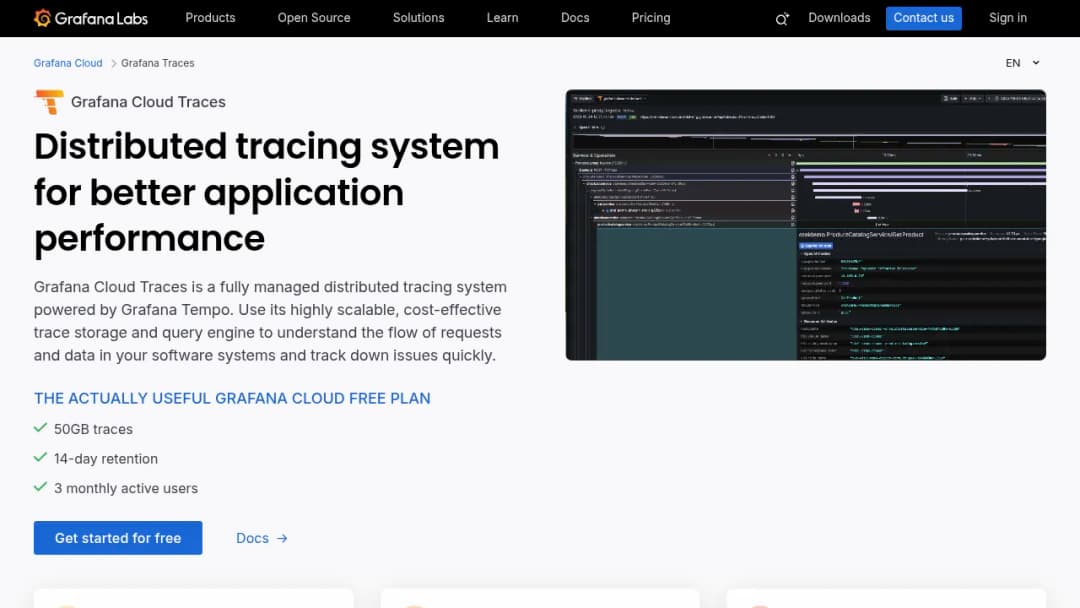This screenshot has height=608, width=1080.
Task: Click the AI search icon
Action: 782,19
